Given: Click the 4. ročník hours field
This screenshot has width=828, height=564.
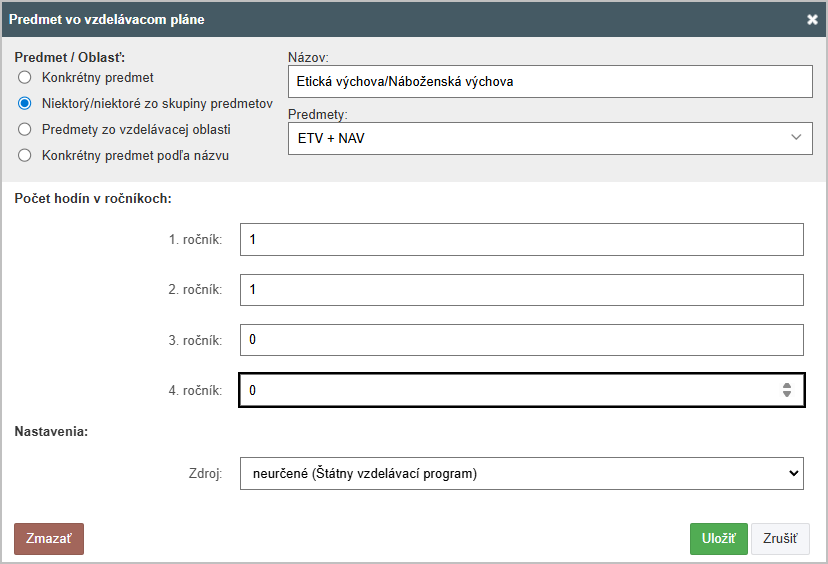Looking at the screenshot, I should [522, 390].
